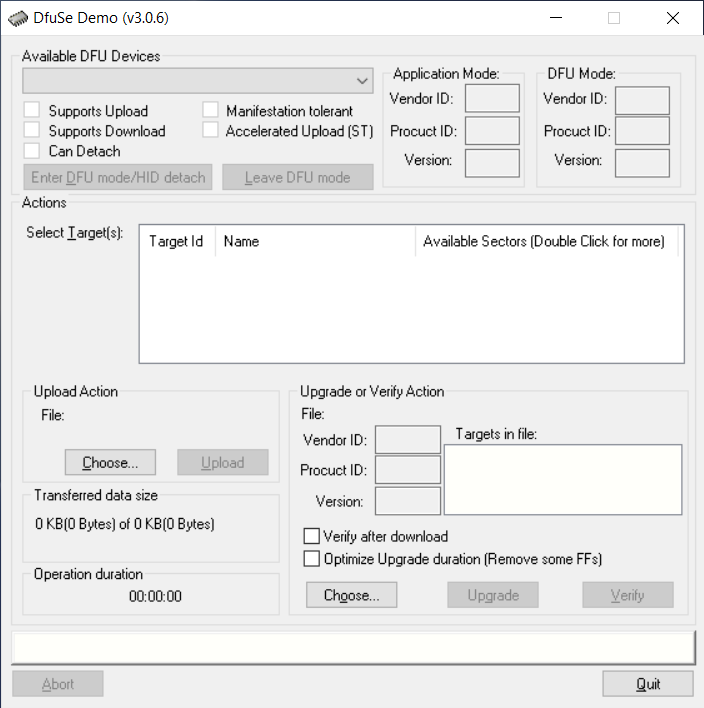704x708 pixels.
Task: Enable Accelerated Upload (ST) checkbox
Action: pos(210,131)
